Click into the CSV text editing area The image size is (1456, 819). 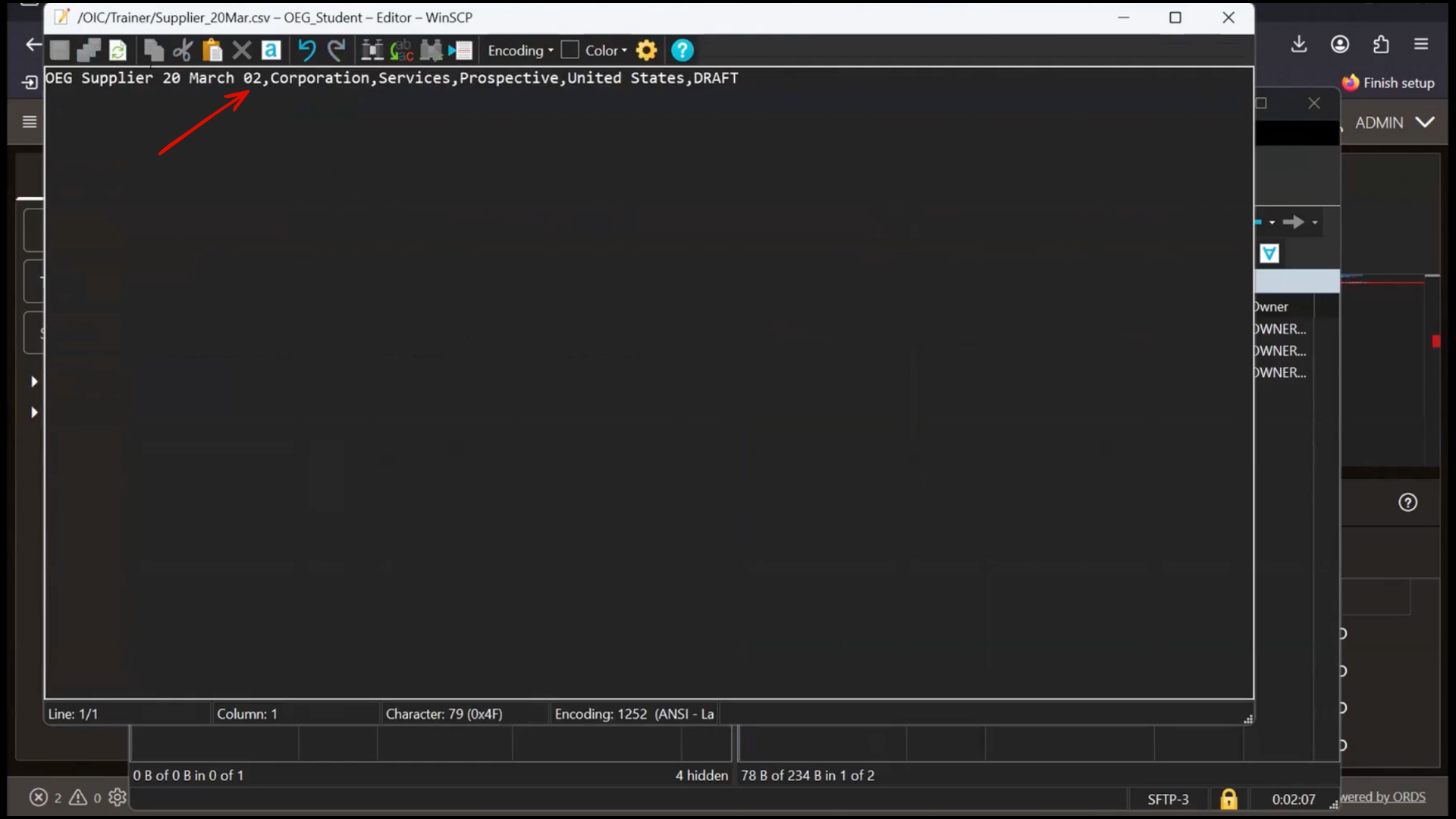648,383
